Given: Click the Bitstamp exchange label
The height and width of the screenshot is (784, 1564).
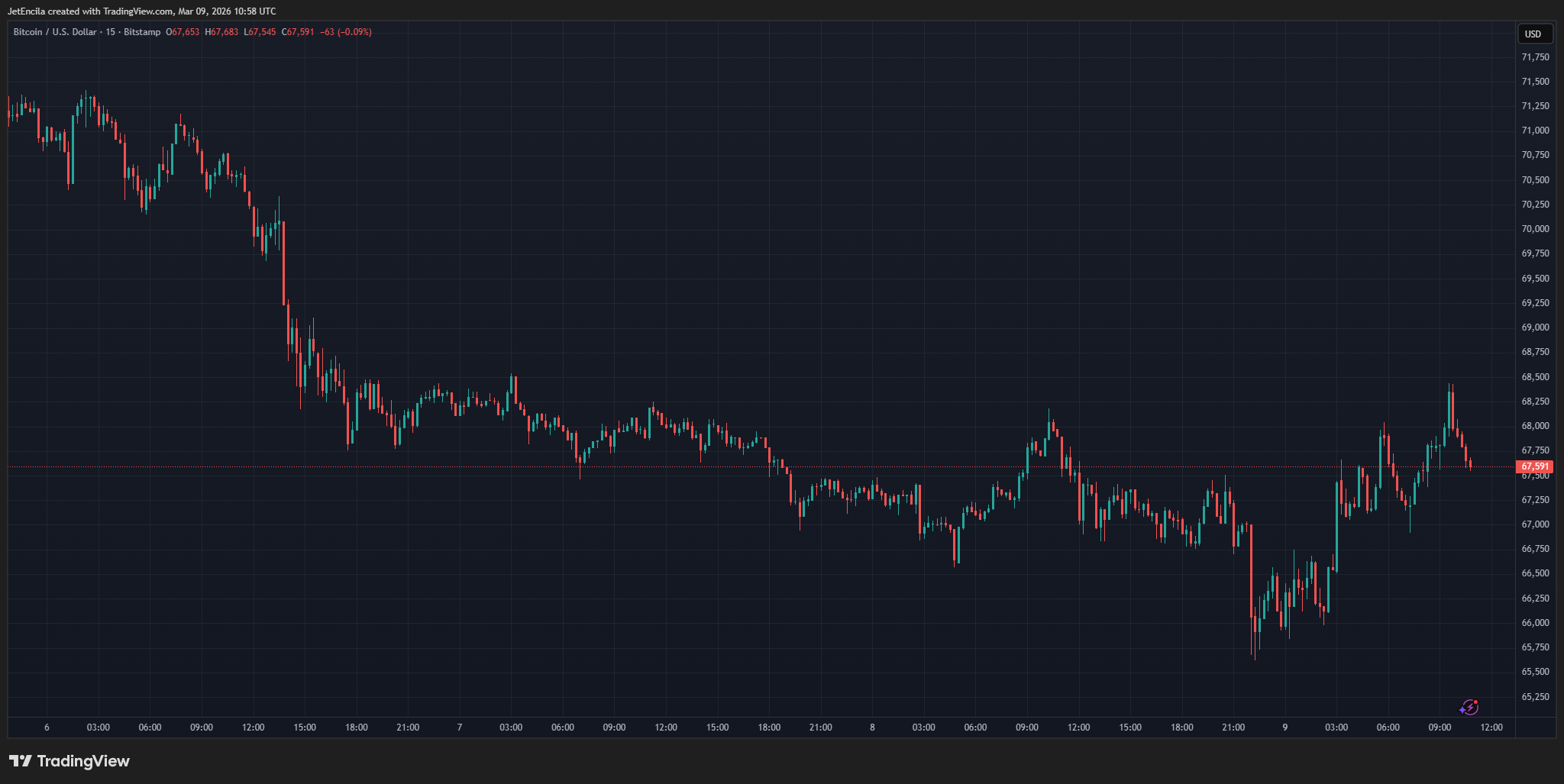Looking at the screenshot, I should click(x=142, y=32).
